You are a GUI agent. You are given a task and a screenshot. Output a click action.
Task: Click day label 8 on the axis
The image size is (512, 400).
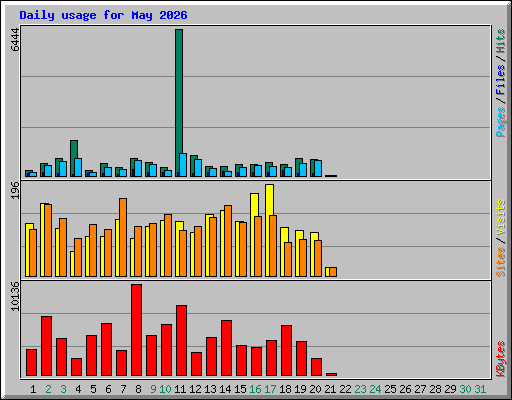tap(138, 389)
